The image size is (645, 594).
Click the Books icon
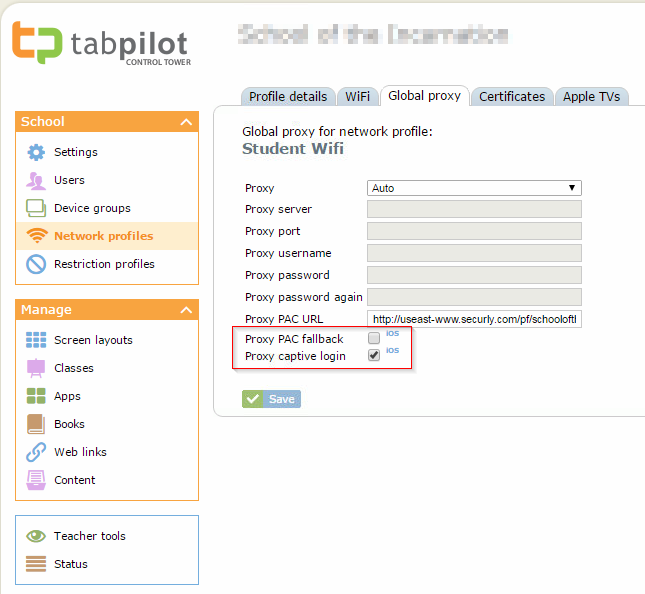coord(36,424)
